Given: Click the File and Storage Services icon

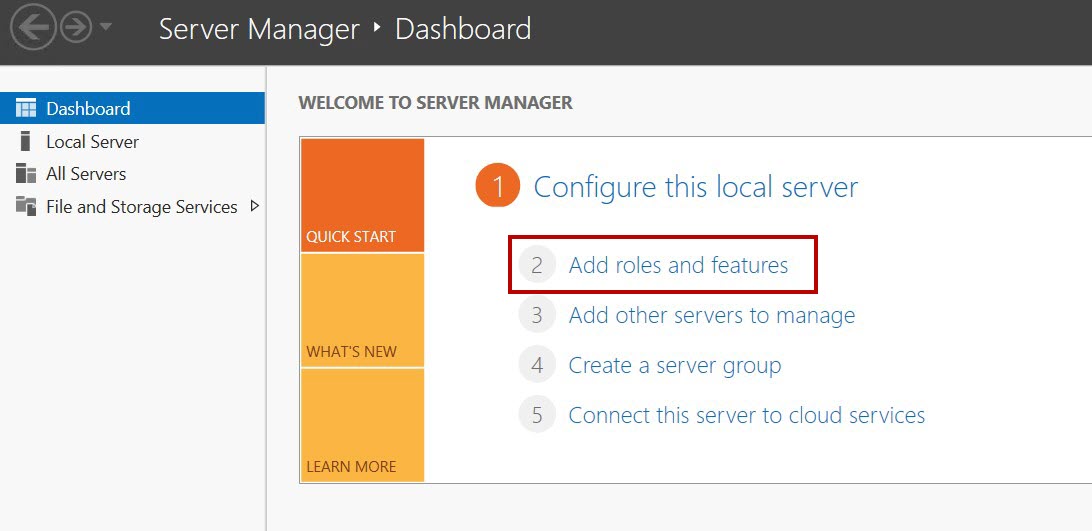Looking at the screenshot, I should tap(25, 206).
